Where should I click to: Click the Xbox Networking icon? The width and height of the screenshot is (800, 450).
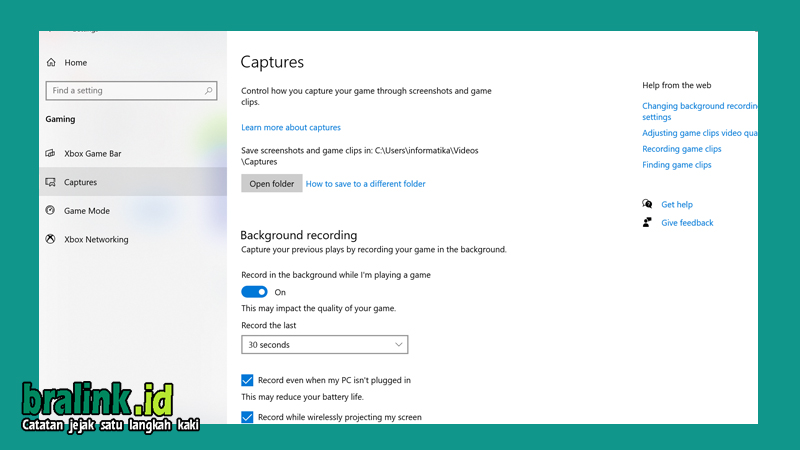[x=51, y=239]
